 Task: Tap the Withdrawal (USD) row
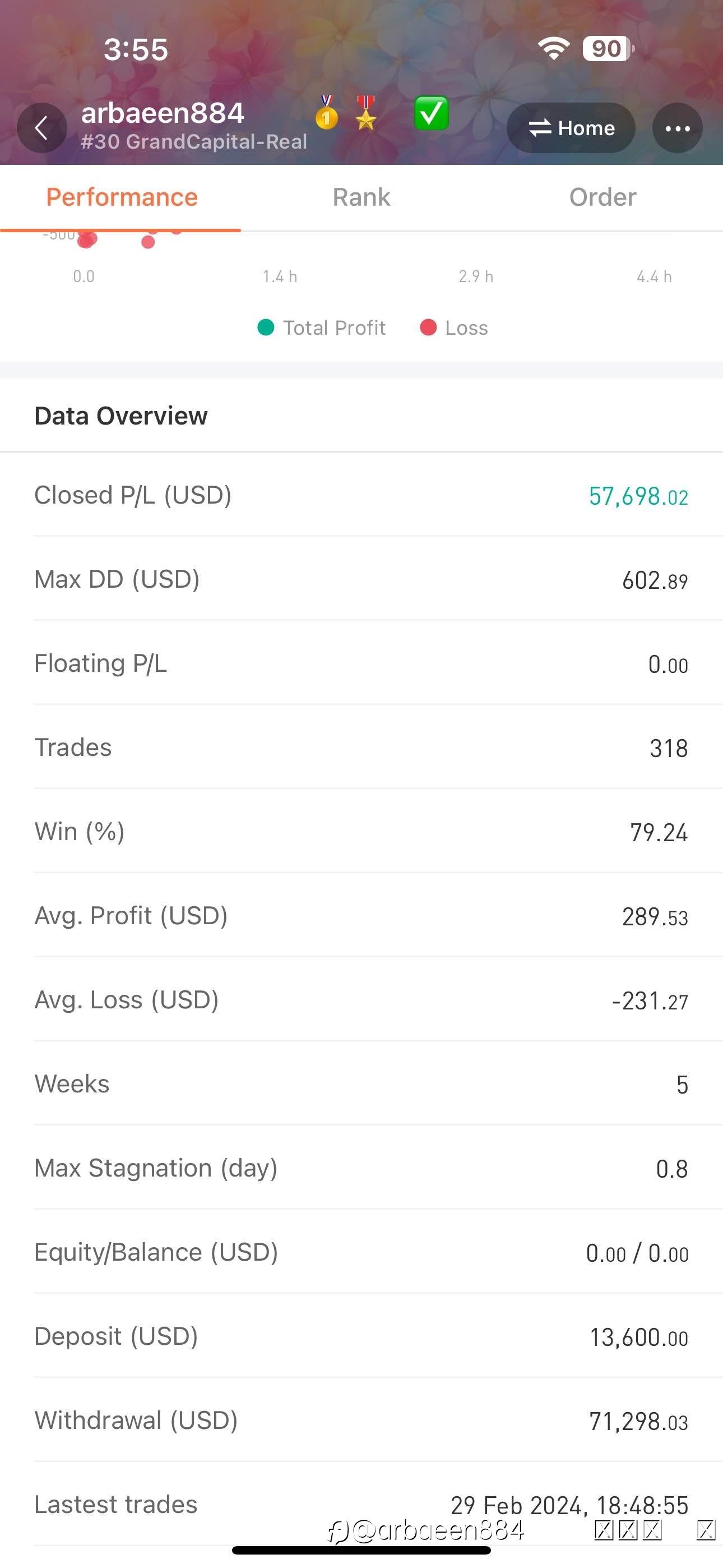pyautogui.click(x=361, y=1420)
